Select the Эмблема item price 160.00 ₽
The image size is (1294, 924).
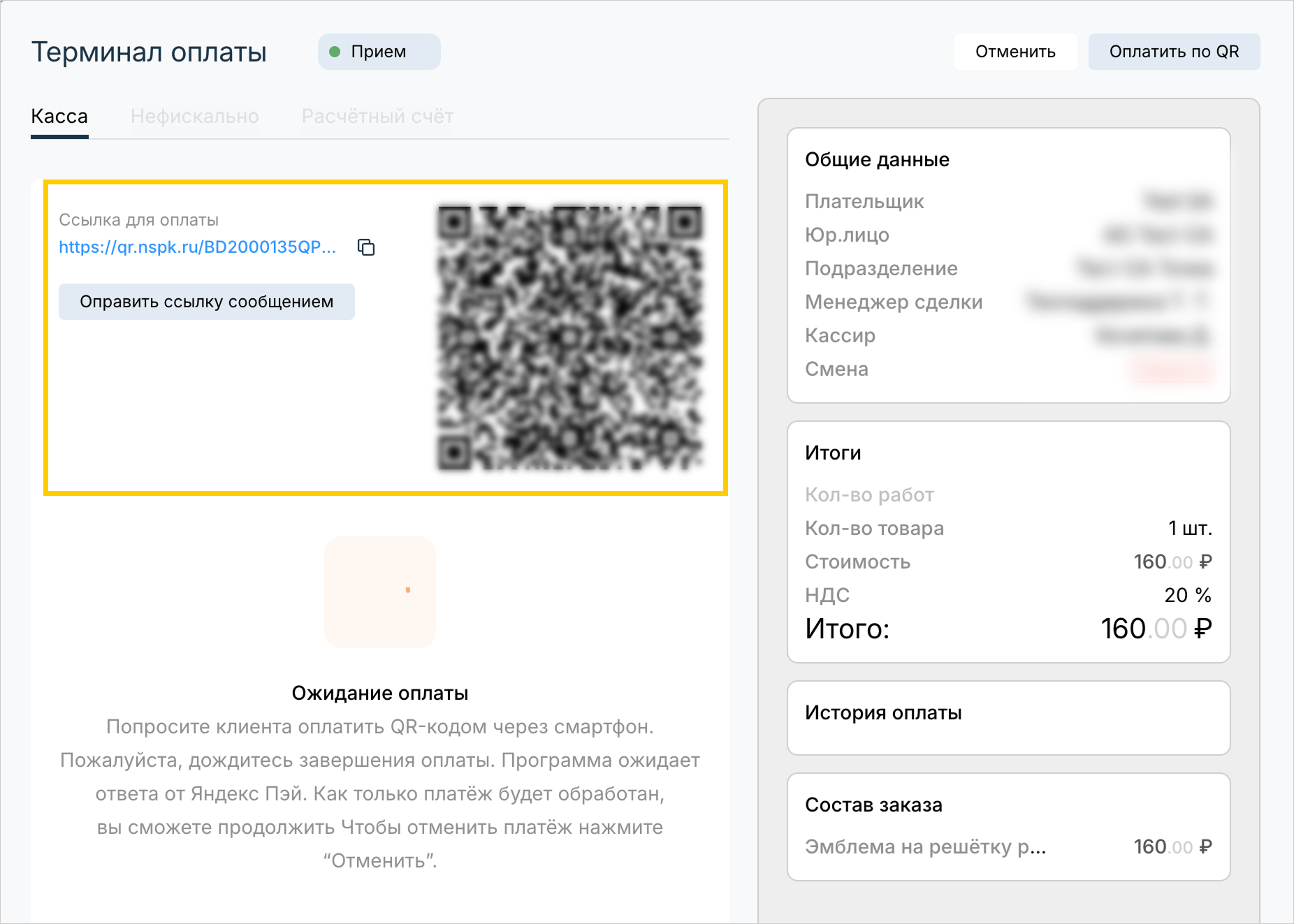tap(1172, 847)
